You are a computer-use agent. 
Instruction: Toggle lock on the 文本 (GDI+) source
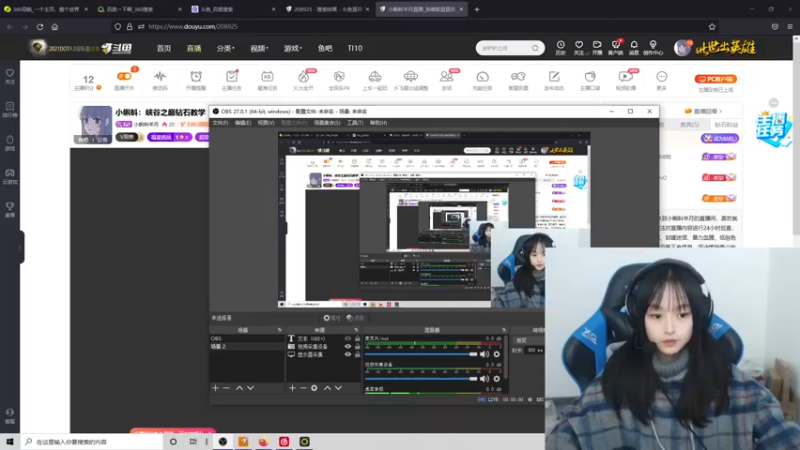(x=357, y=339)
